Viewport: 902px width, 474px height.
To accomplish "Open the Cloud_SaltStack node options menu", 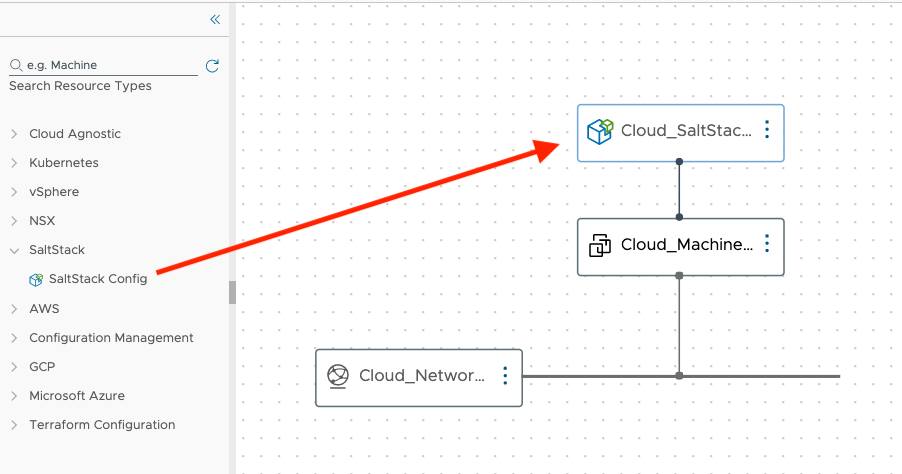I will pyautogui.click(x=767, y=130).
